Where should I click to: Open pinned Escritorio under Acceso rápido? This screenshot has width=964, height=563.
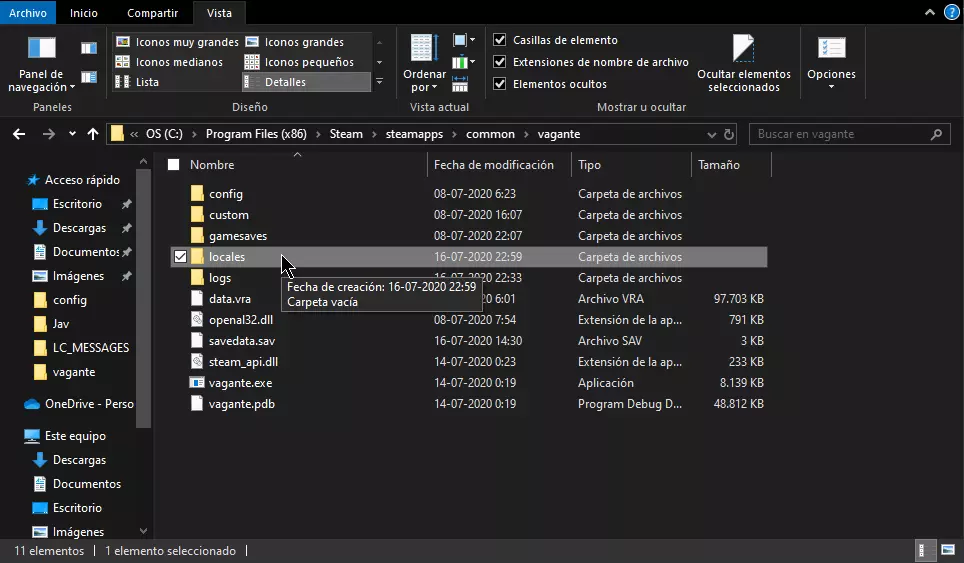coord(77,204)
